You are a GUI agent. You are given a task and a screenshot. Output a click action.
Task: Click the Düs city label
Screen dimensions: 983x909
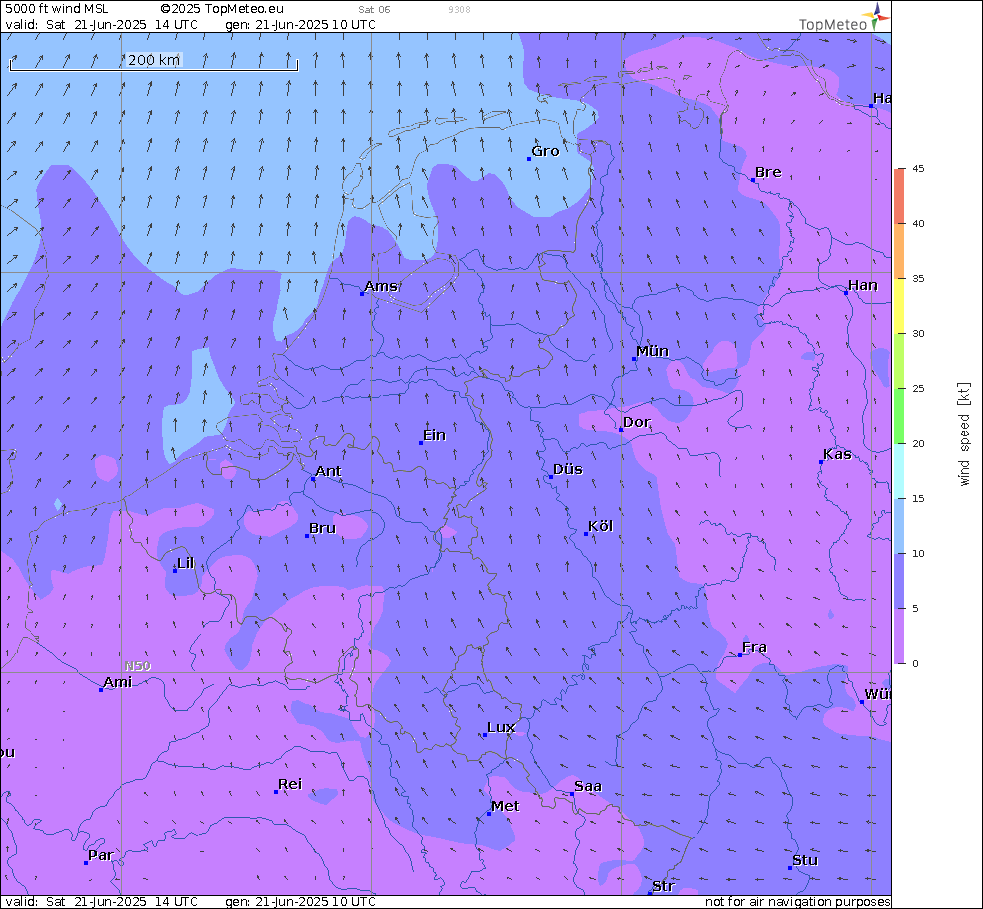coord(567,469)
